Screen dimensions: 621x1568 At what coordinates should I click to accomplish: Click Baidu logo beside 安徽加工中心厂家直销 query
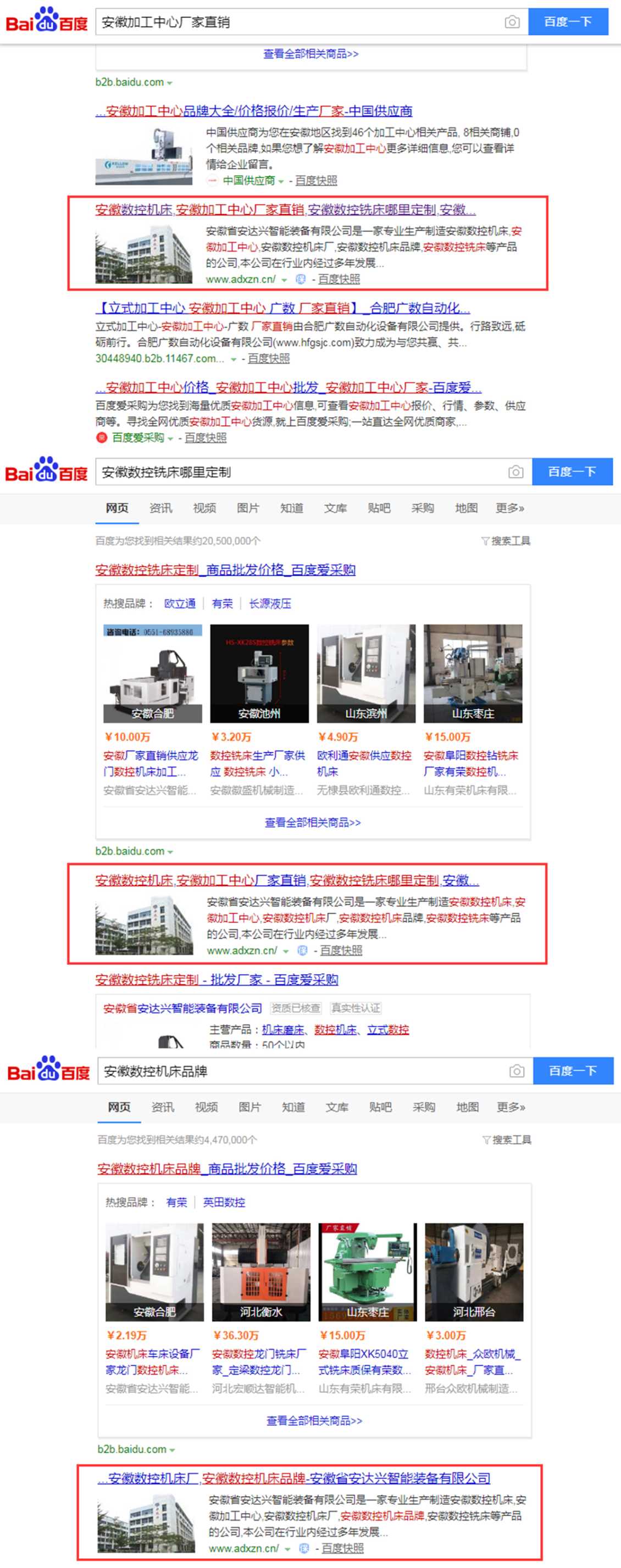tap(46, 20)
